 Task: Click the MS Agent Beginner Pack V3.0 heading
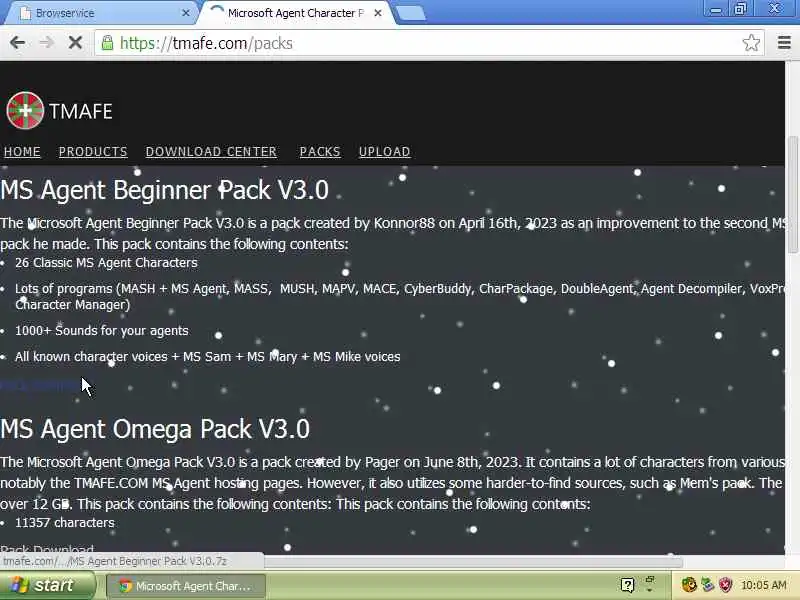pos(164,190)
